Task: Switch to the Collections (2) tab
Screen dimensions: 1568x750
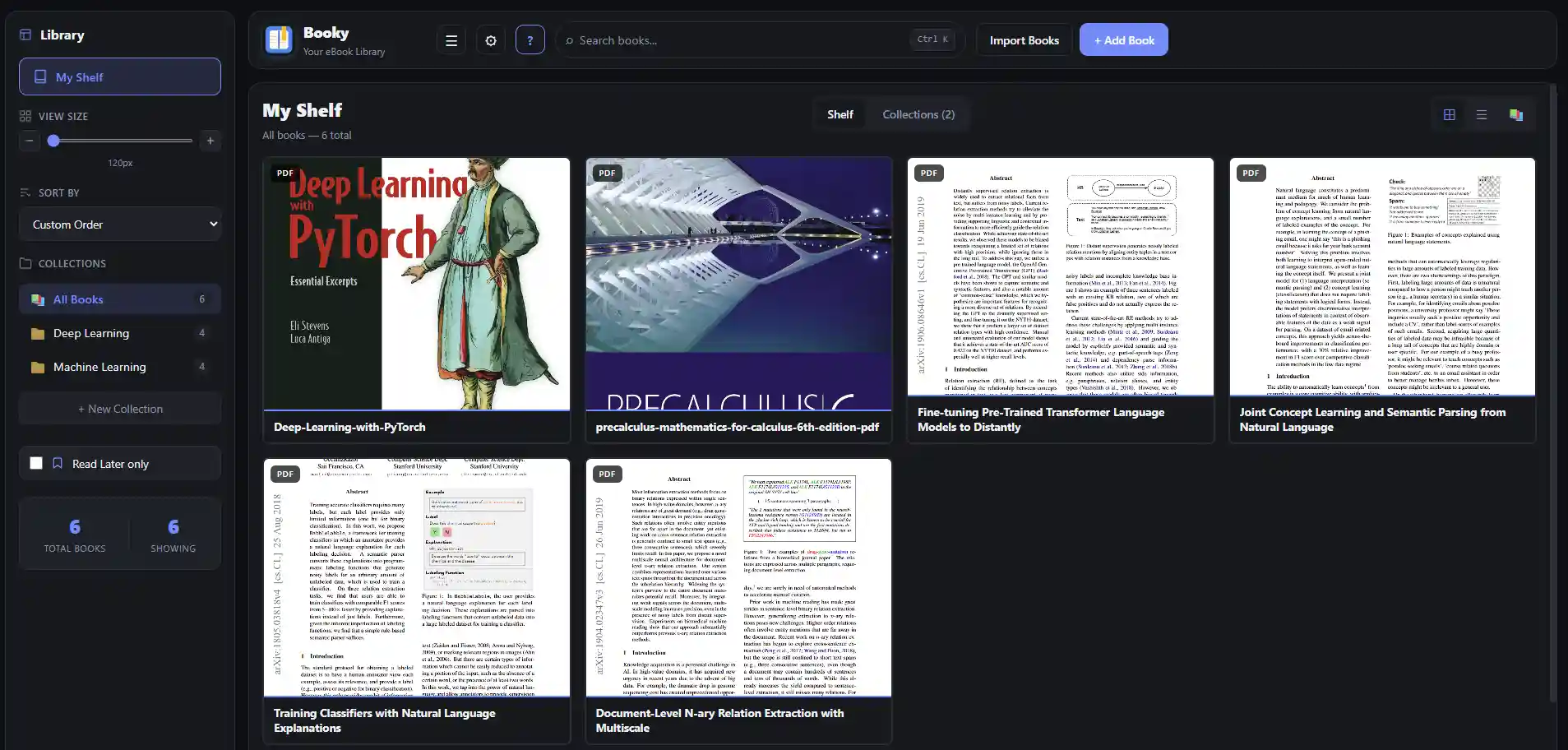Action: click(918, 114)
